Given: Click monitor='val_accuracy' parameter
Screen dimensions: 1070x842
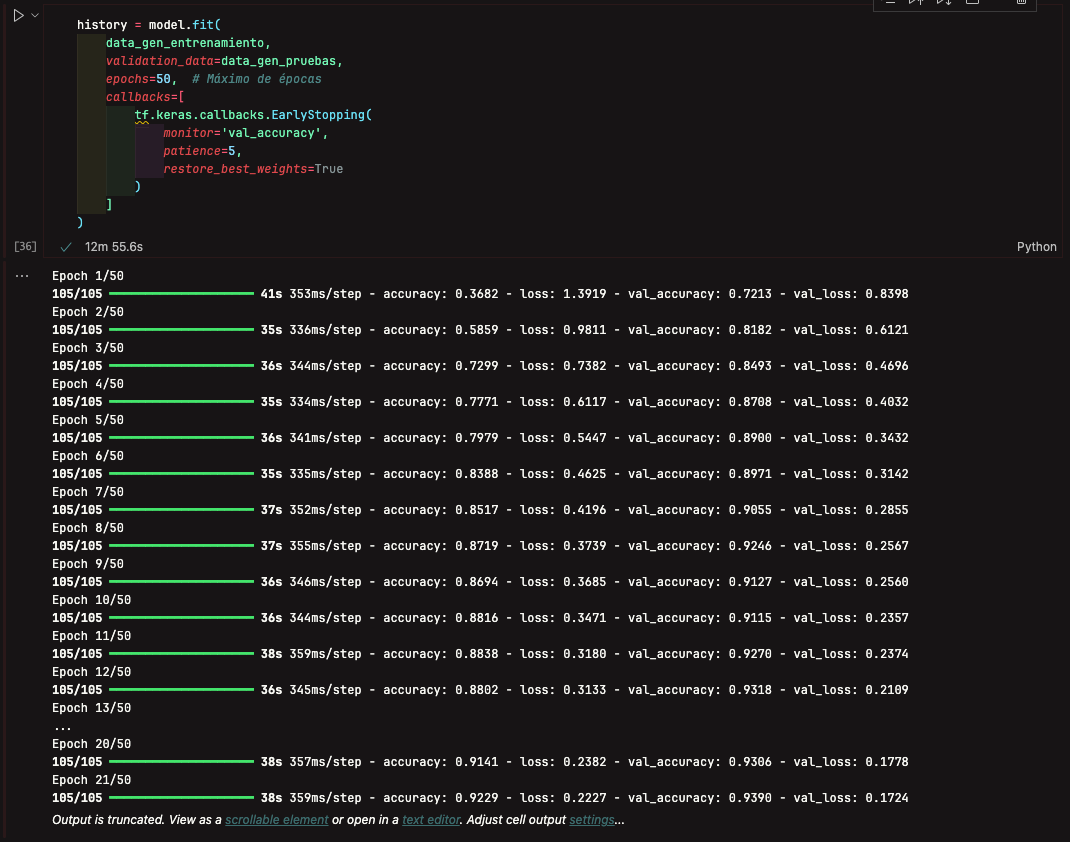Looking at the screenshot, I should point(245,133).
